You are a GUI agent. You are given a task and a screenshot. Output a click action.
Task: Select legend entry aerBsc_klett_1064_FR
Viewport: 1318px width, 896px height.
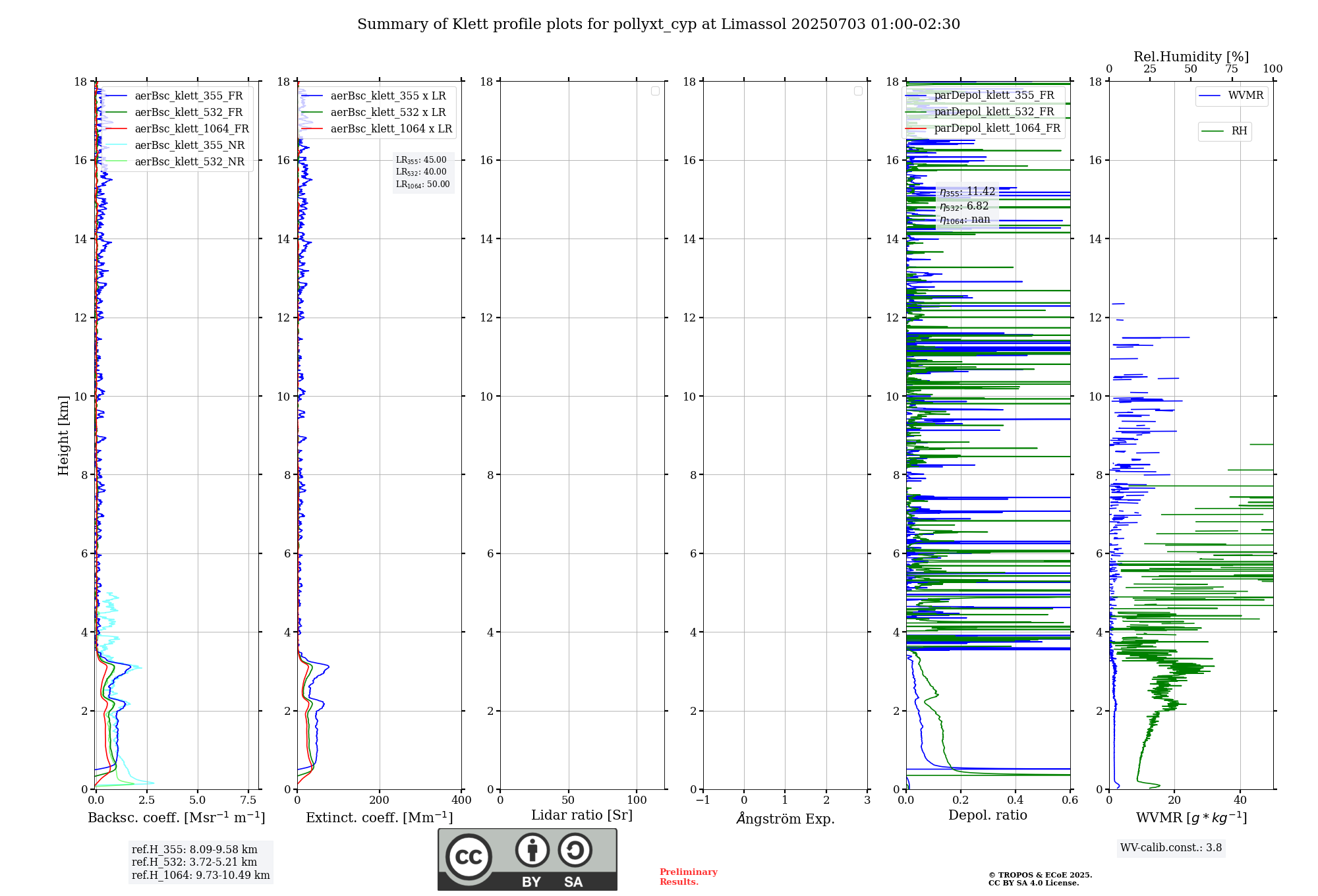pyautogui.click(x=178, y=129)
